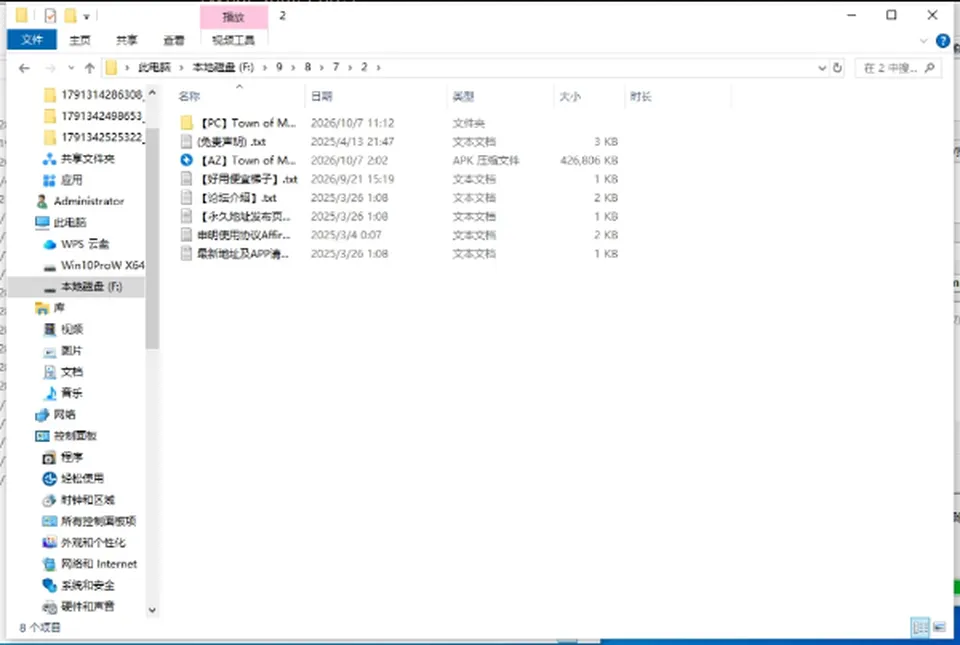Click the Properties quick access toolbar icon

tap(50, 16)
